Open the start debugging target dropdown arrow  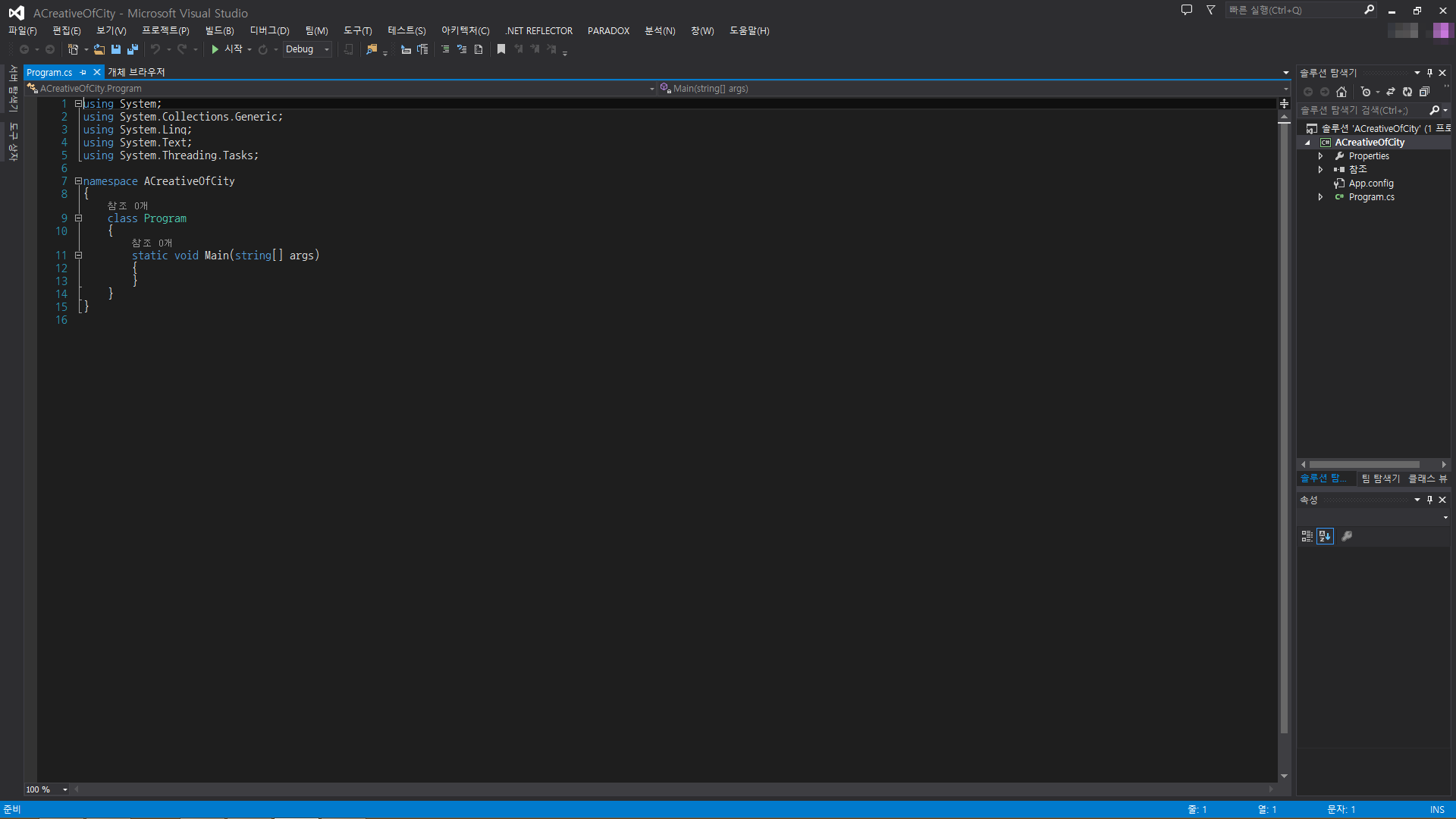(249, 49)
